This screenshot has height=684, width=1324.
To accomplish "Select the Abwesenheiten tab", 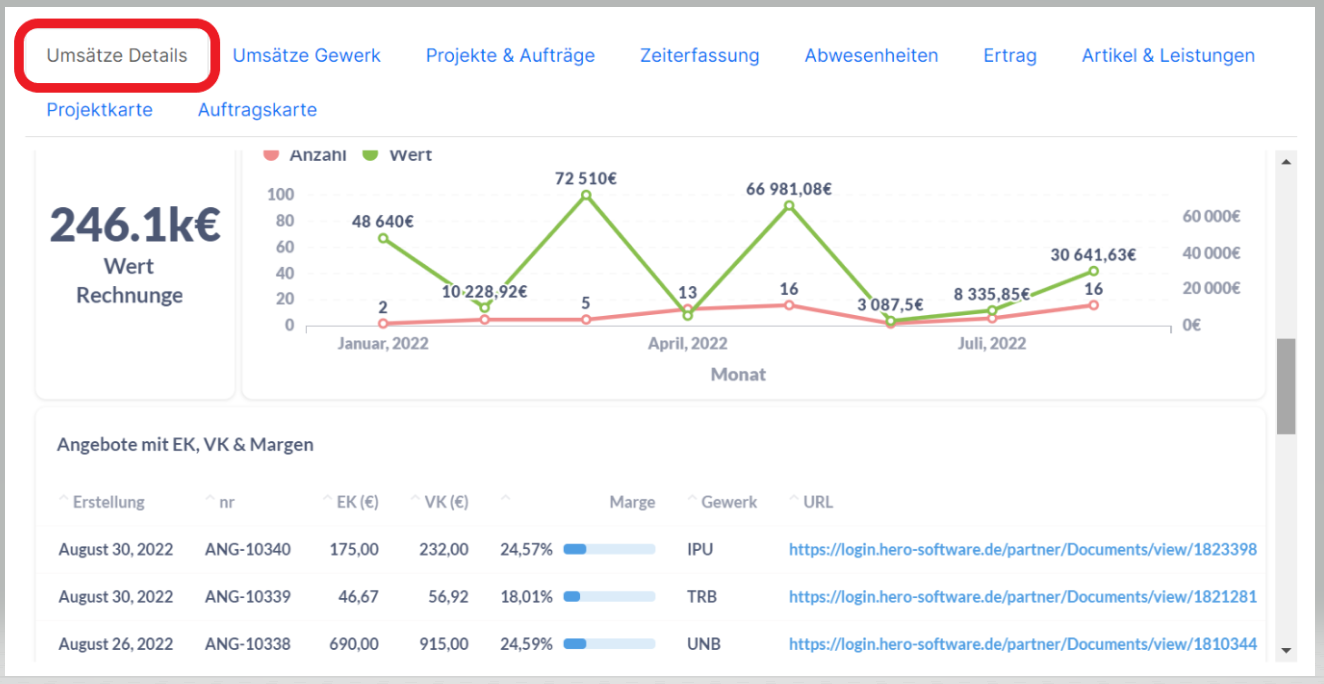I will [x=871, y=55].
